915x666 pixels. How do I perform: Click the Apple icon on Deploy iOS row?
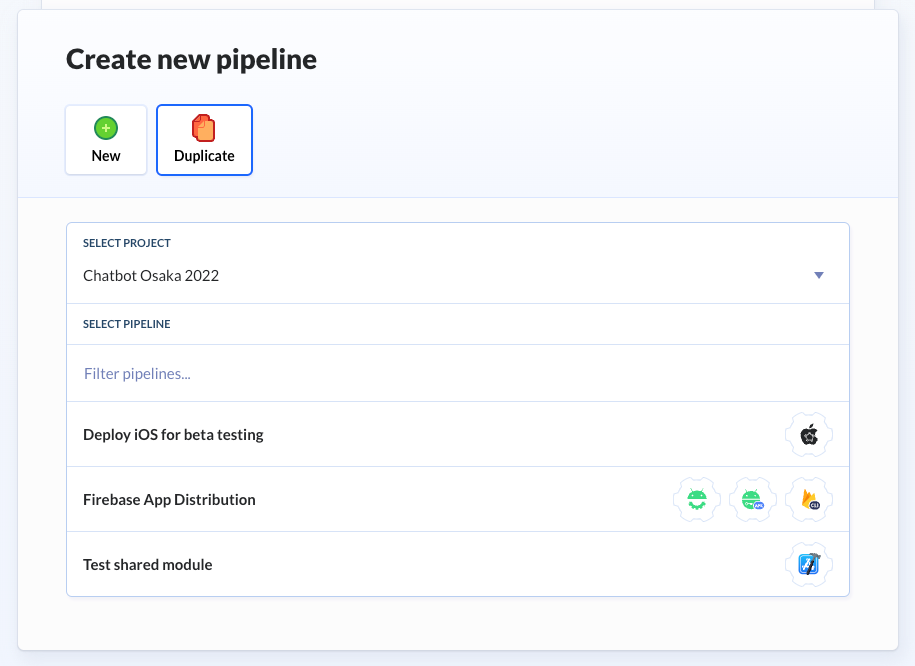click(809, 435)
